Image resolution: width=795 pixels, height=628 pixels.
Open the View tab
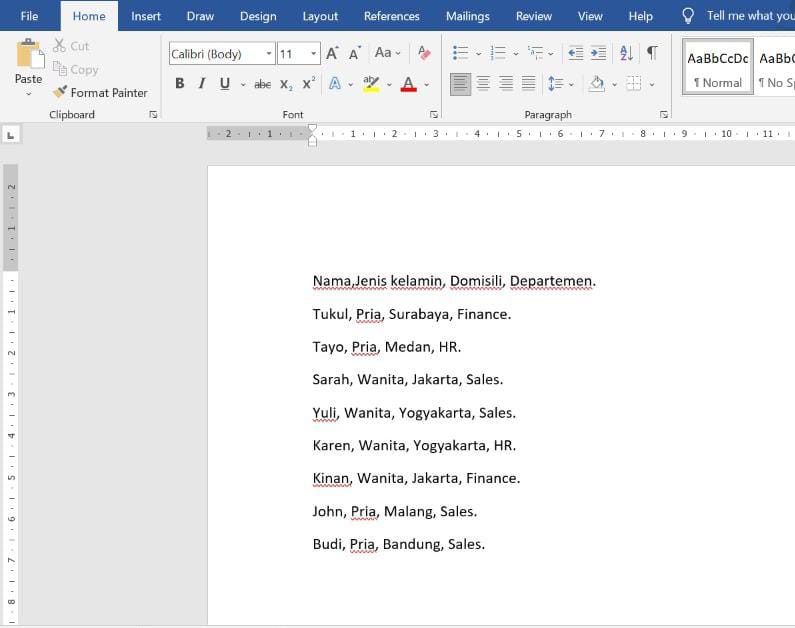(x=590, y=16)
